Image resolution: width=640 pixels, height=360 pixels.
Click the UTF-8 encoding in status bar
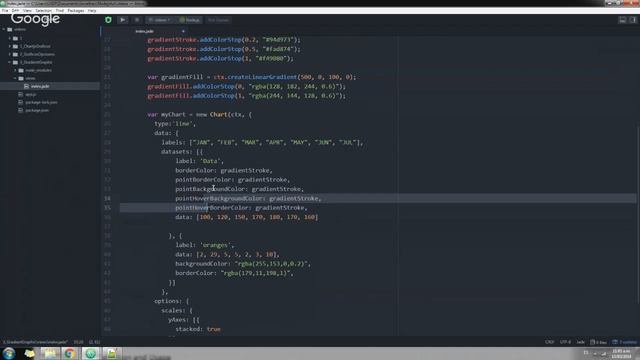[565, 342]
